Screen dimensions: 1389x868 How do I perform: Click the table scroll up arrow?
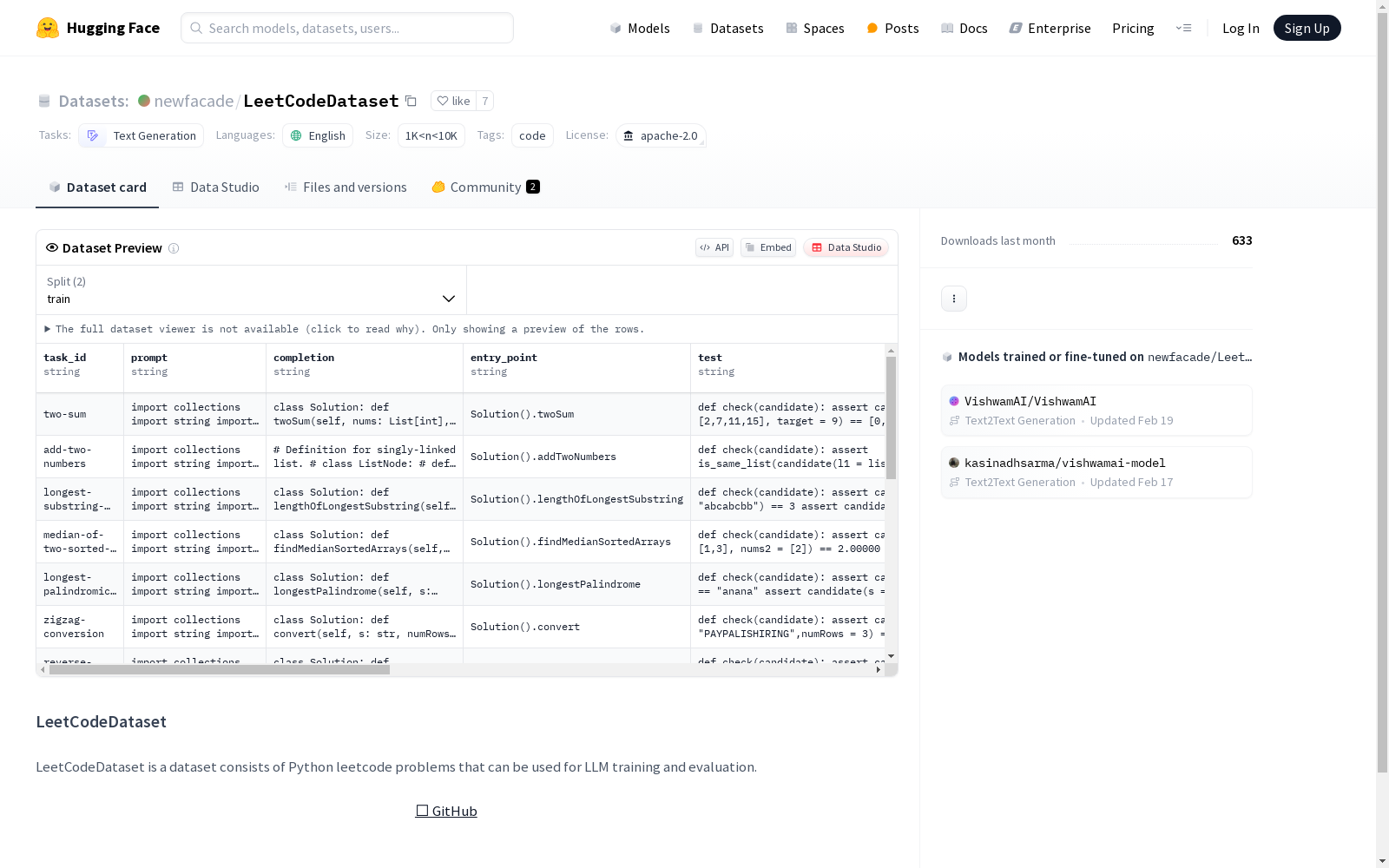click(x=891, y=351)
